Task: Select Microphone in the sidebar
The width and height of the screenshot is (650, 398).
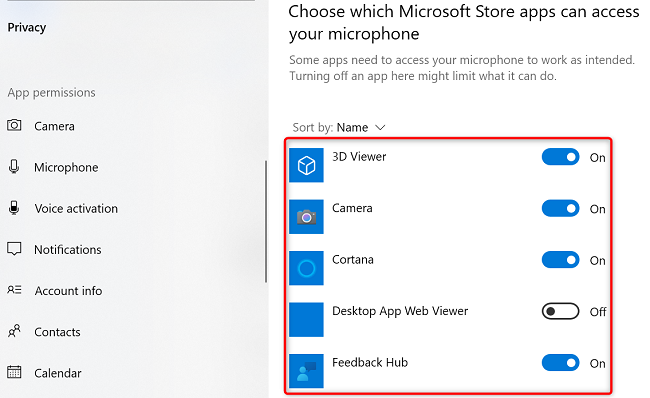Action: point(66,167)
